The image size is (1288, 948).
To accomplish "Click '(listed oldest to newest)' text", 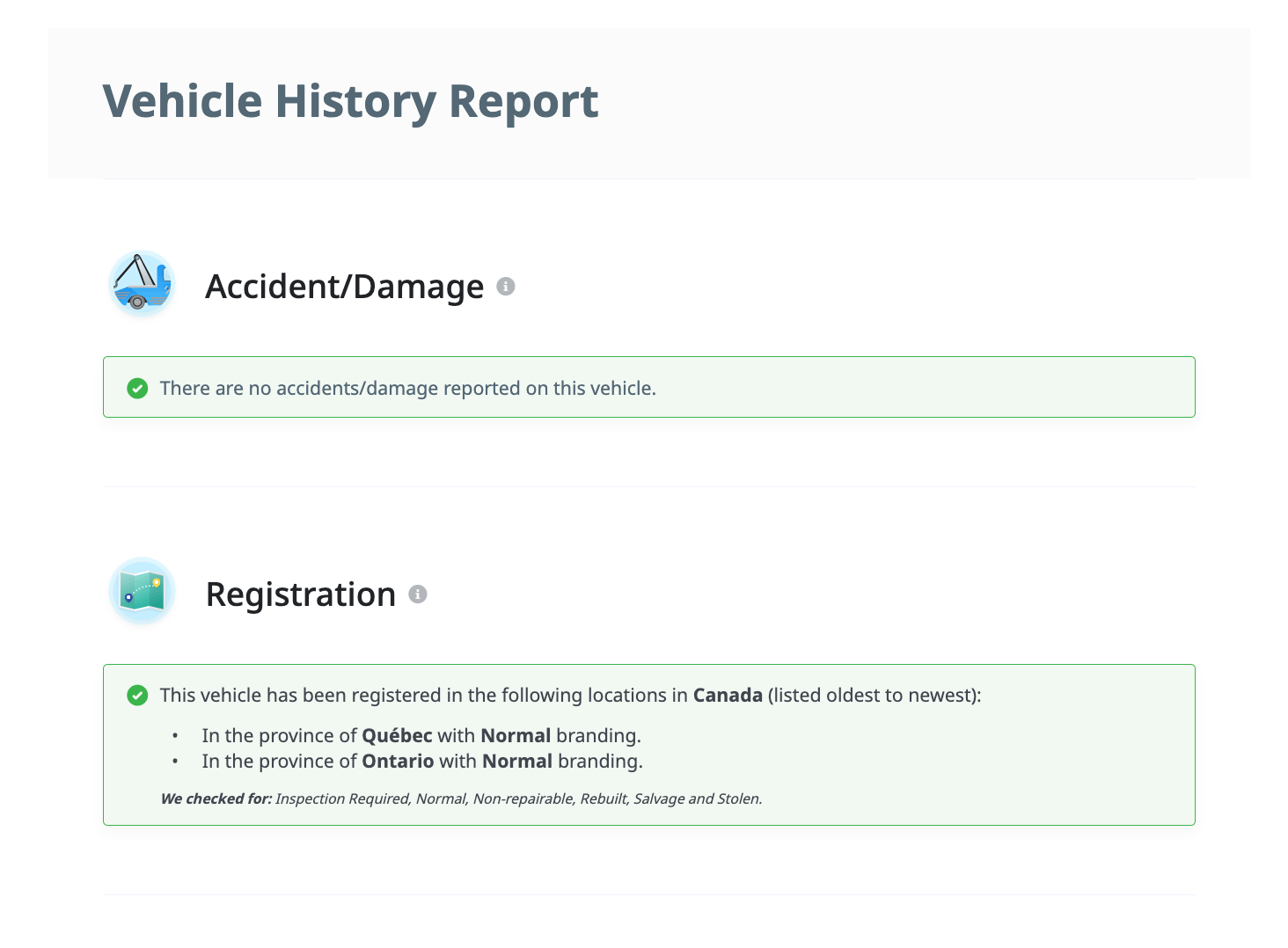I will (875, 696).
